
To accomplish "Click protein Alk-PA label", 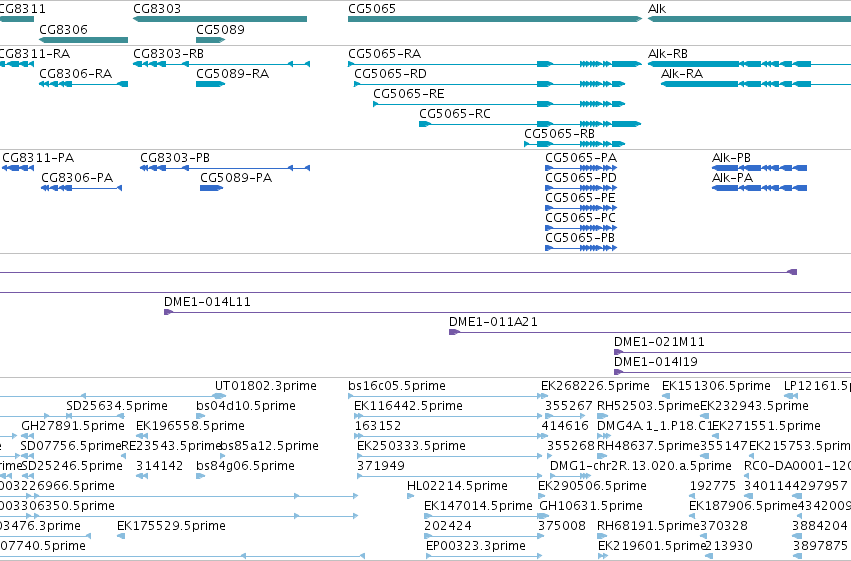I will tap(732, 178).
